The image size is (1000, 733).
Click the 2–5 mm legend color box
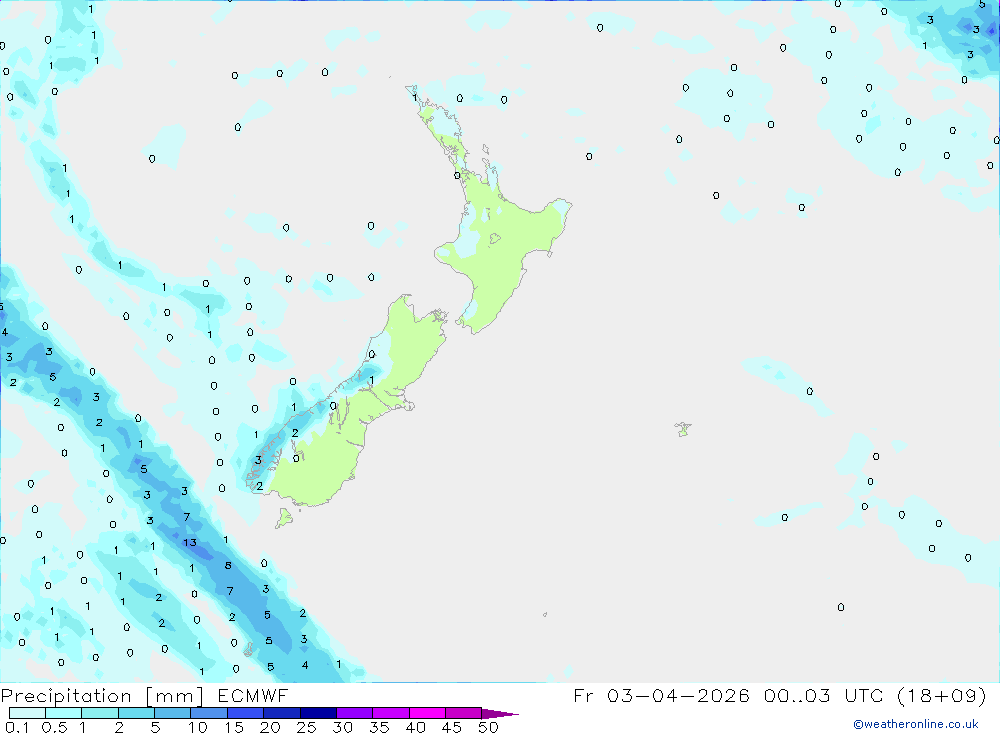136,713
